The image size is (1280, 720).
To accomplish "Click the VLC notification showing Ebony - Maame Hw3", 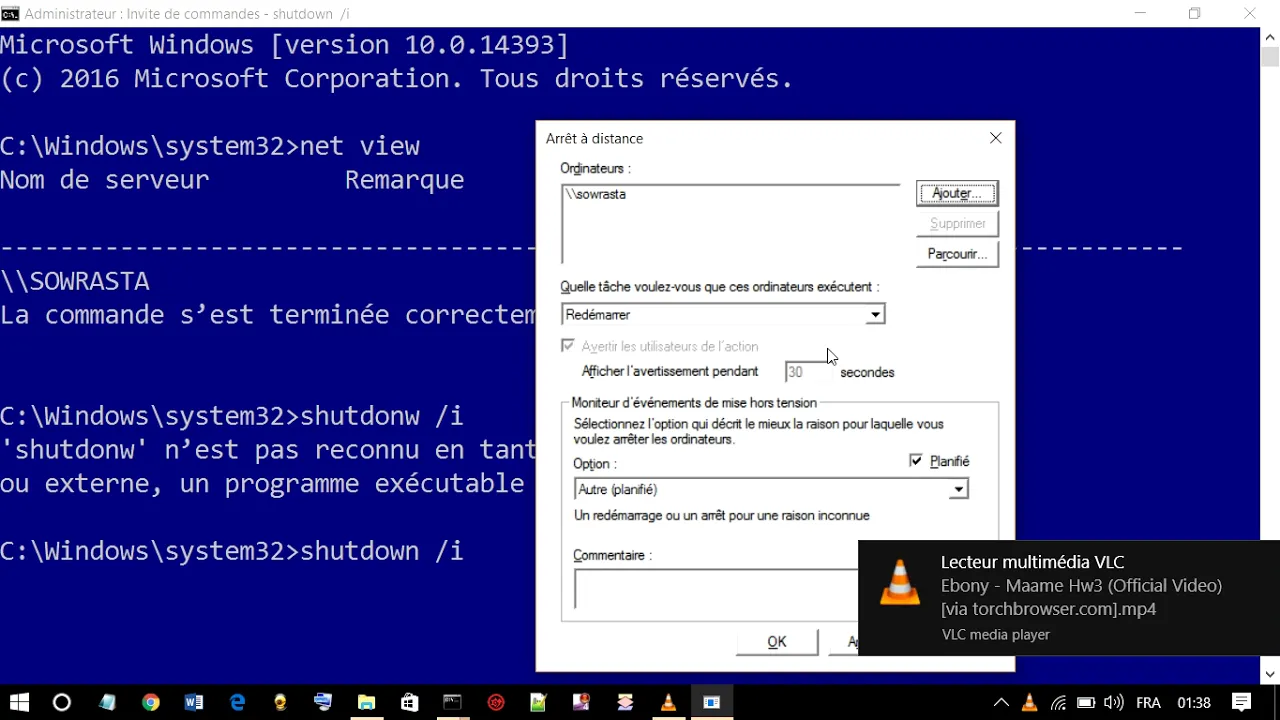I will coord(1069,598).
